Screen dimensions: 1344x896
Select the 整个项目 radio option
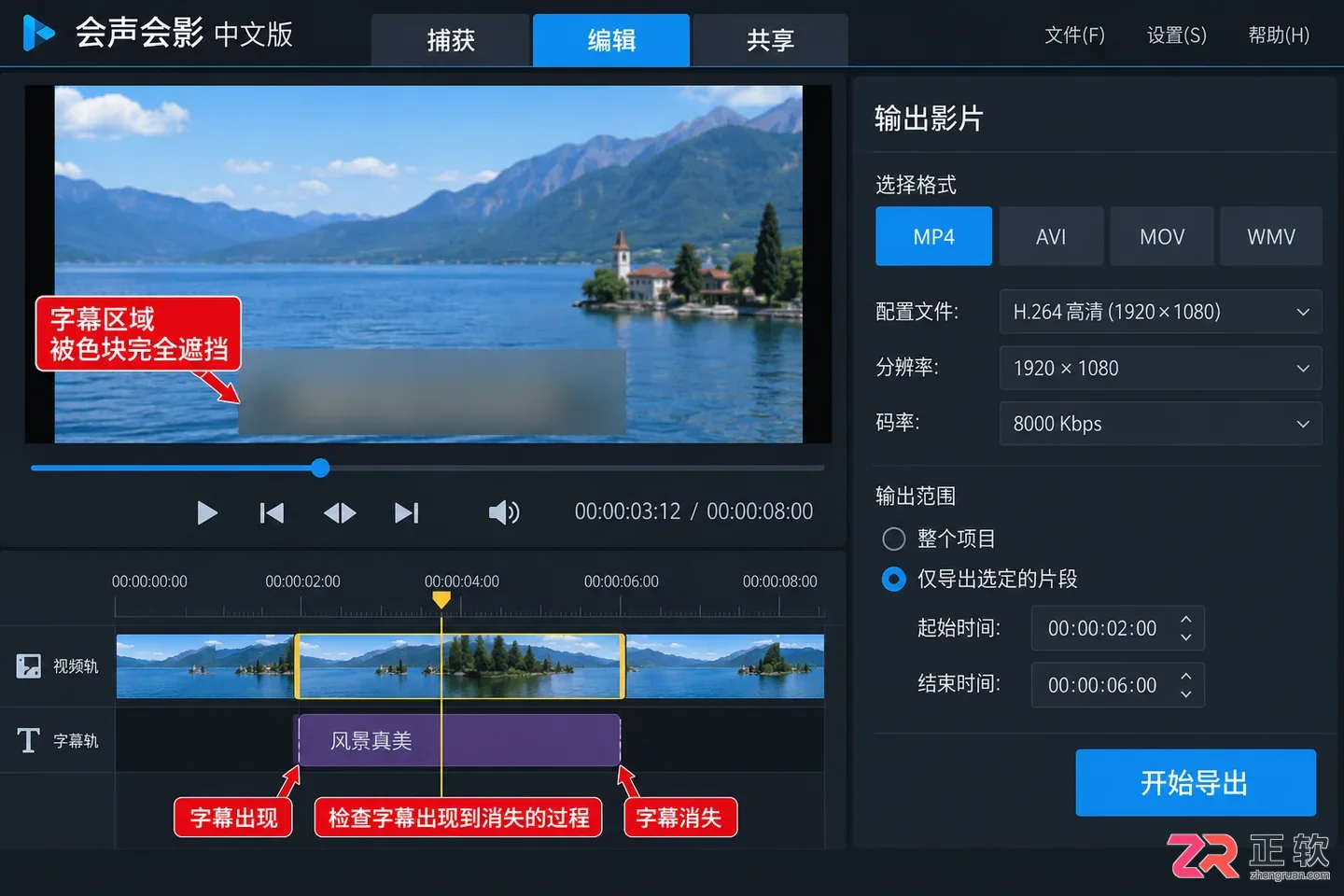(x=894, y=539)
